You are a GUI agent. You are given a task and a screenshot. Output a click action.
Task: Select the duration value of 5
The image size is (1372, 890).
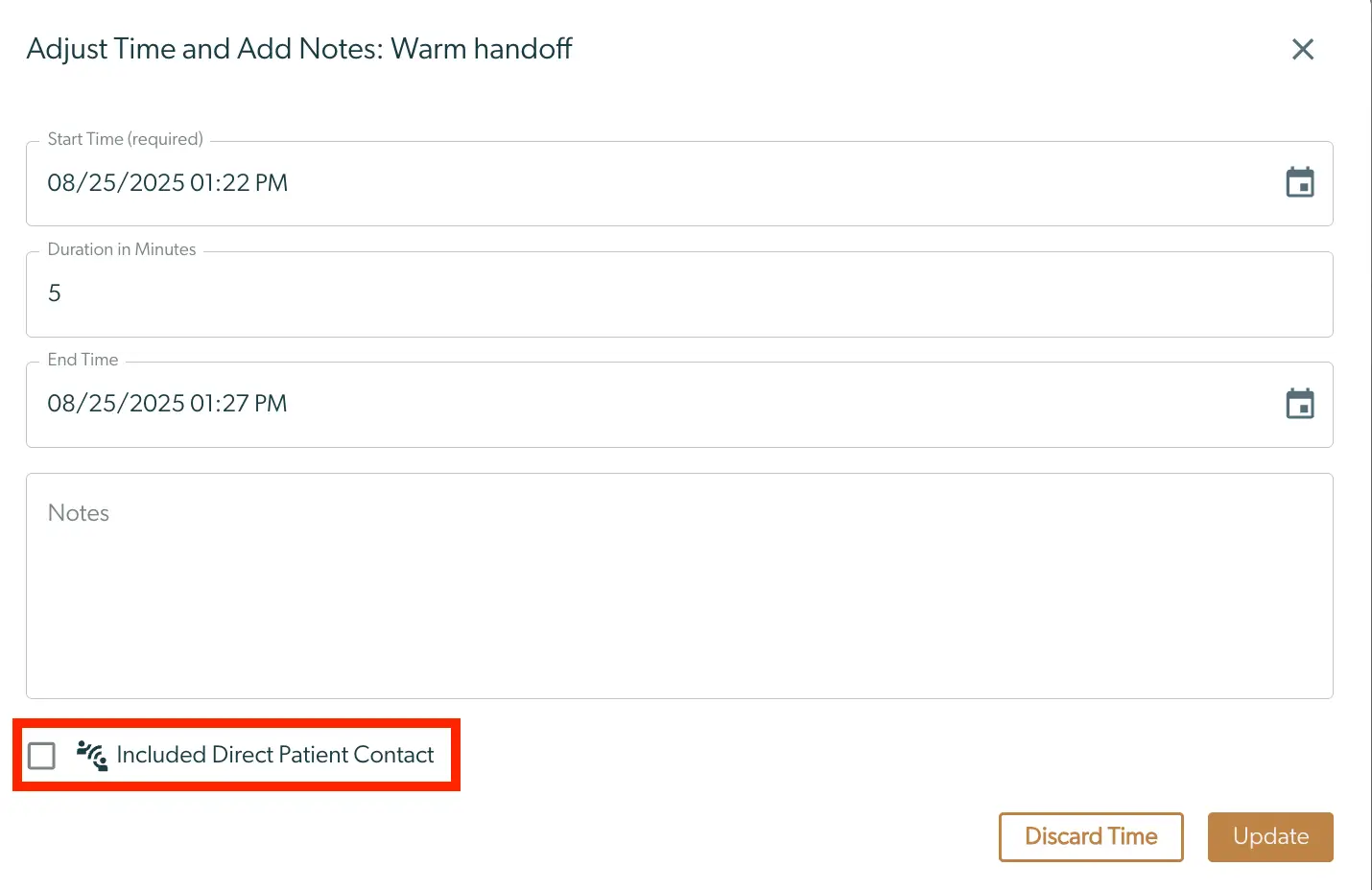(x=55, y=293)
